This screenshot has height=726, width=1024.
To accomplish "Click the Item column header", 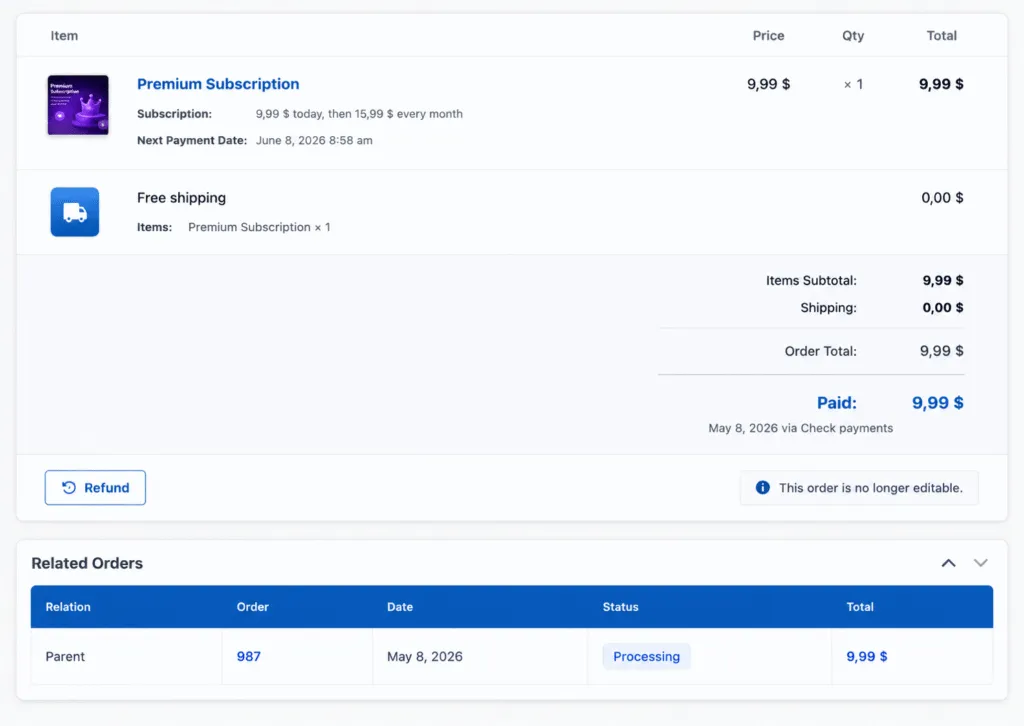I will point(64,36).
